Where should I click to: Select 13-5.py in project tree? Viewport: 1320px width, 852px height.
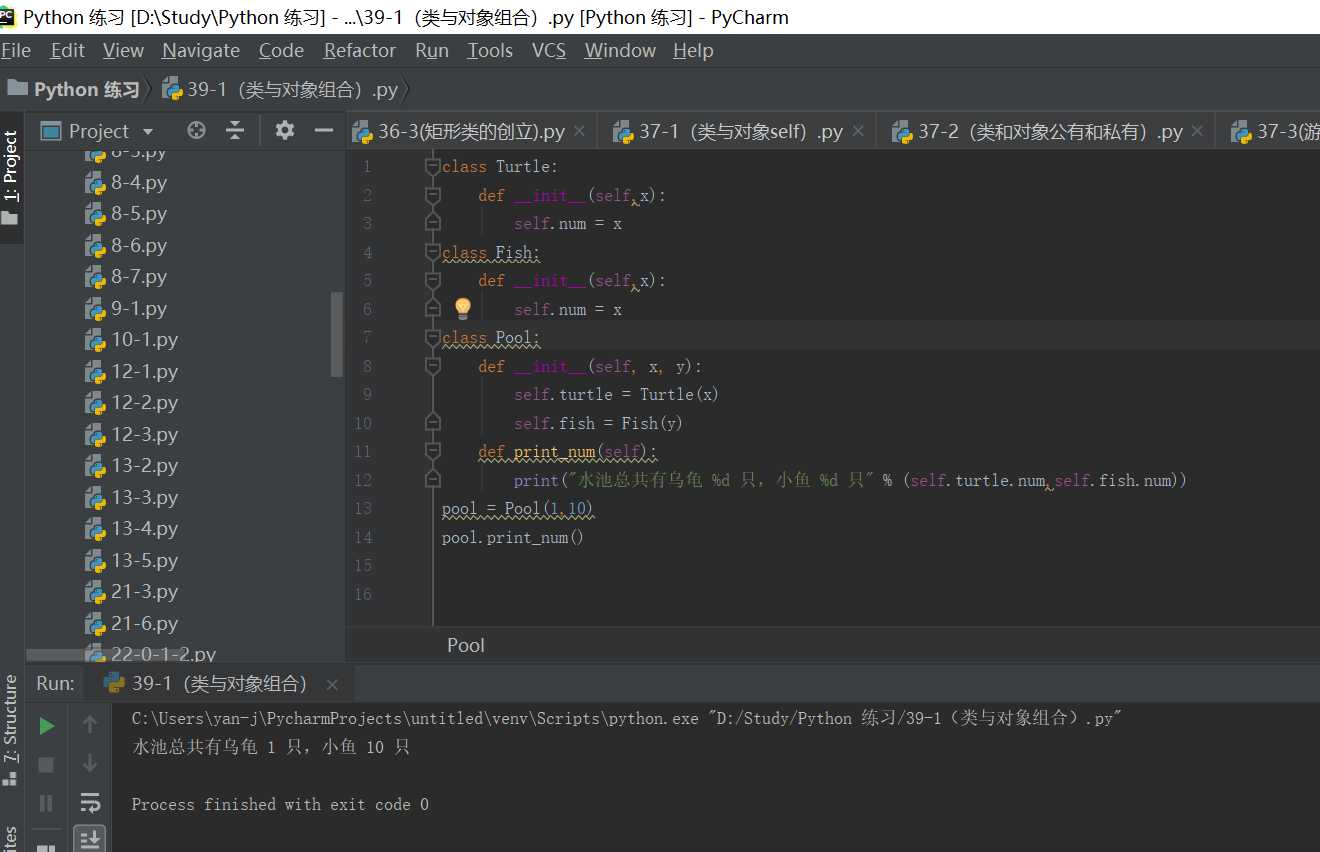coord(131,560)
